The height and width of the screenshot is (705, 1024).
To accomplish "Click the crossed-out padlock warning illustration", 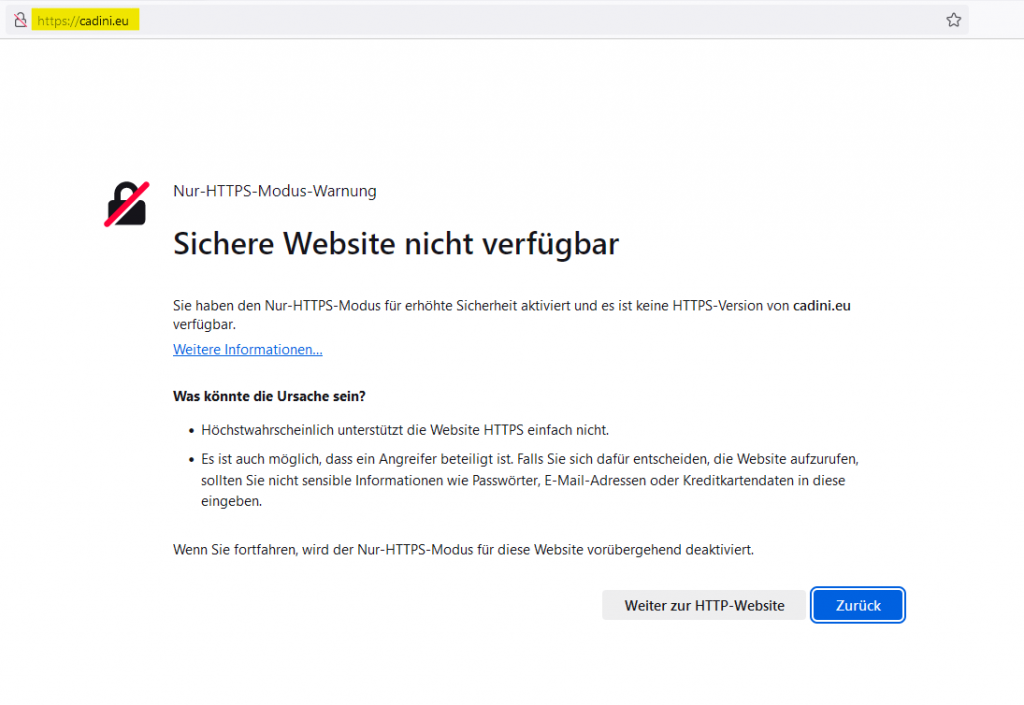I will pyautogui.click(x=126, y=203).
